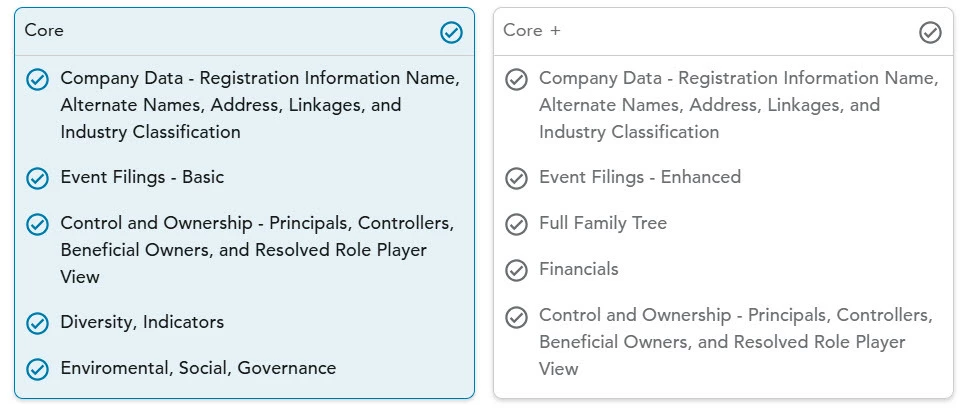Click the Event Filings - Basic text
Image resolution: width=967 pixels, height=414 pixels.
click(x=142, y=177)
